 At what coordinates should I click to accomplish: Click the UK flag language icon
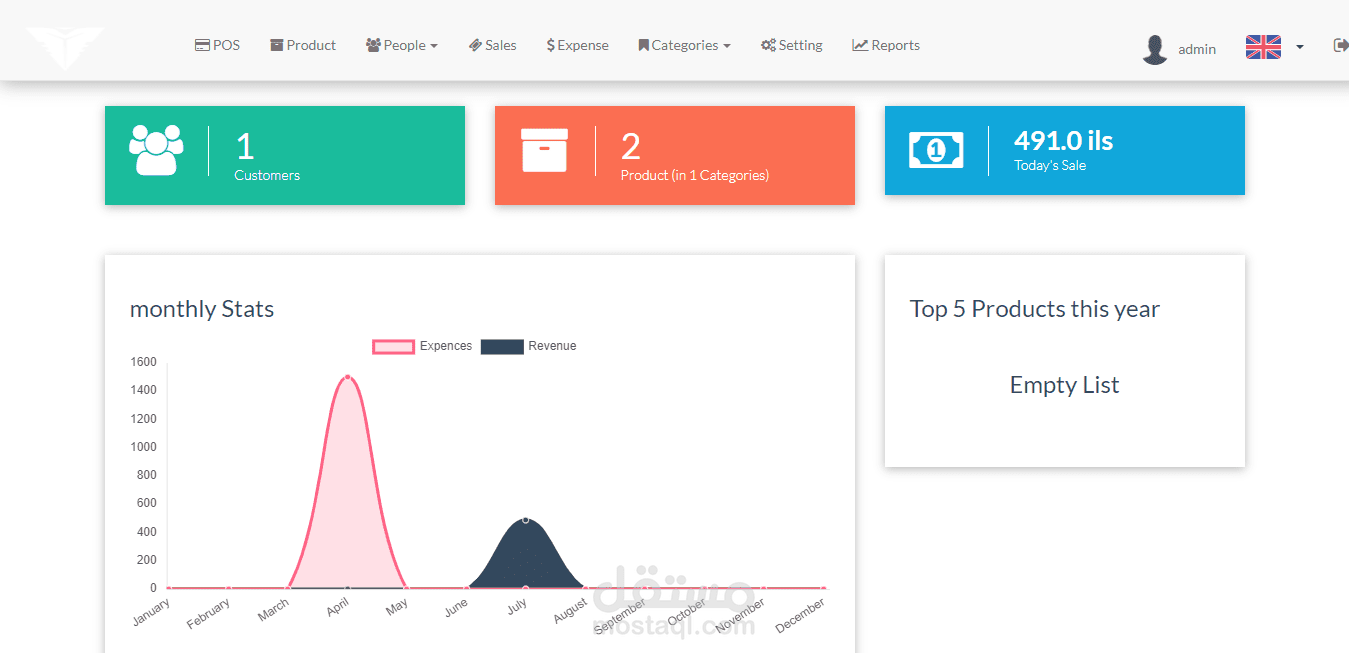[x=1263, y=47]
